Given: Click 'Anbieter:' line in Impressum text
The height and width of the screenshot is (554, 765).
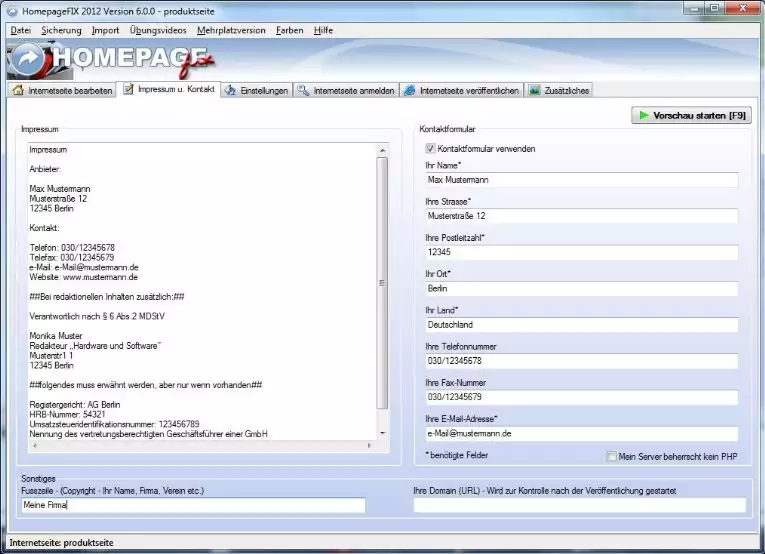Looking at the screenshot, I should click(45, 169).
